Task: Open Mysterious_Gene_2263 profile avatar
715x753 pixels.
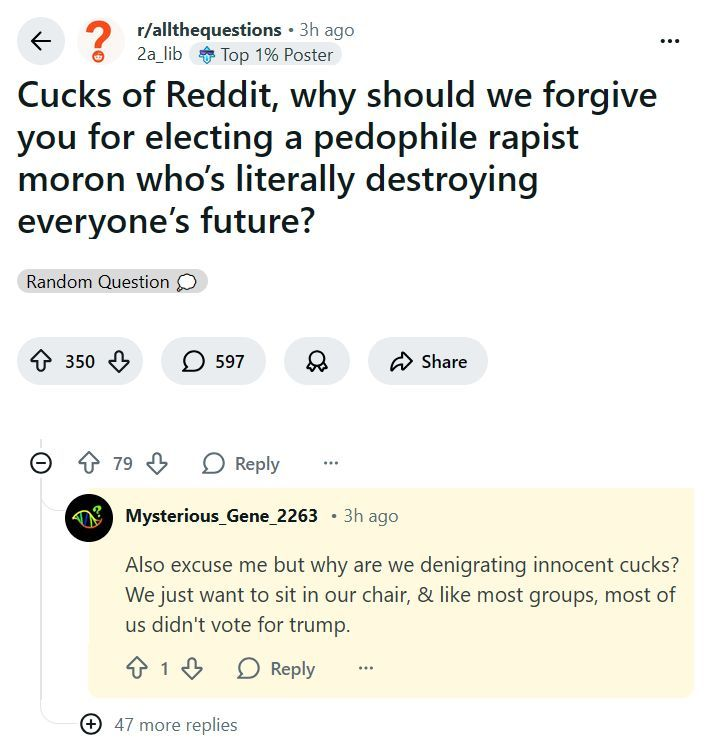Action: (89, 518)
